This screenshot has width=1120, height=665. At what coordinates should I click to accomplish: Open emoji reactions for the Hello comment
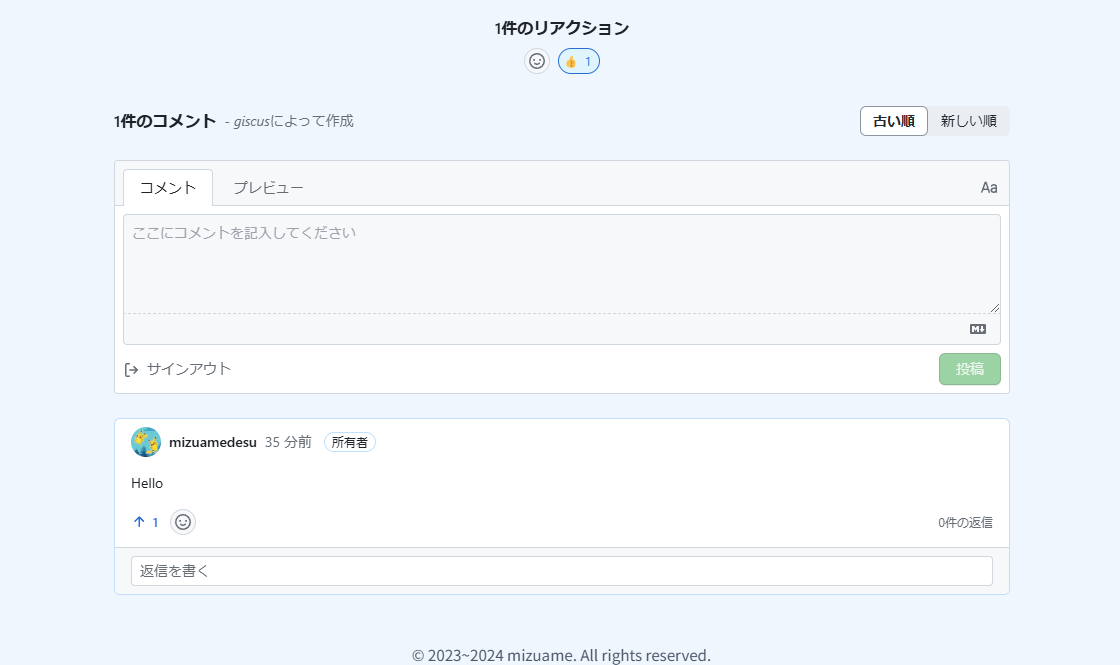click(x=183, y=522)
